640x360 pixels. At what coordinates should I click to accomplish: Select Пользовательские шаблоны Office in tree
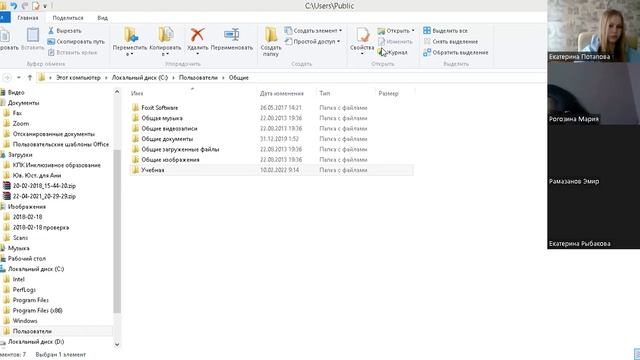coord(60,144)
